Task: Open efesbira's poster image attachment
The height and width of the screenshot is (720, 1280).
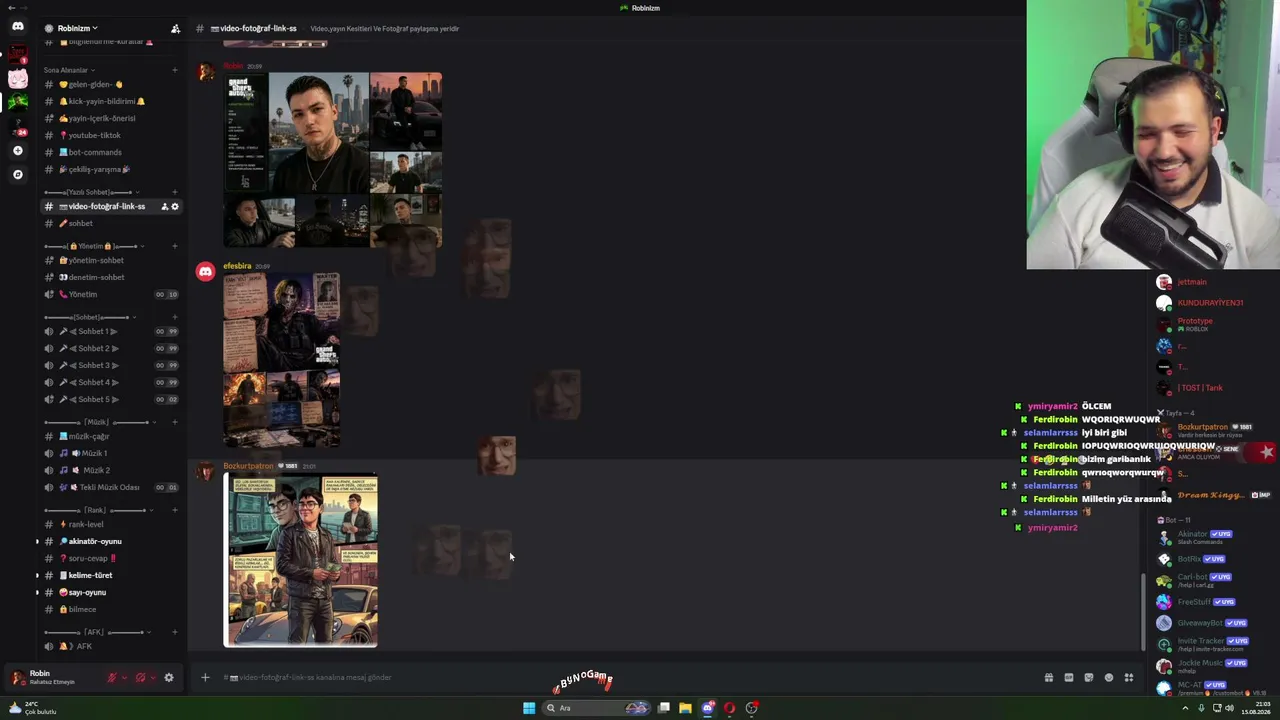Action: click(x=282, y=360)
